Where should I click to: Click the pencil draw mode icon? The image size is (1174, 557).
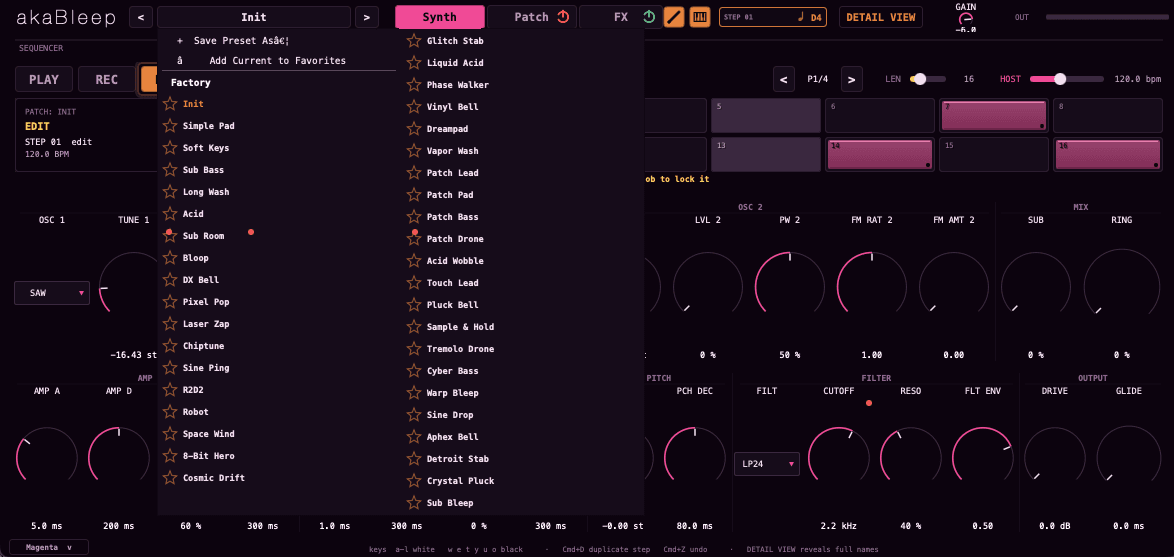pos(675,16)
